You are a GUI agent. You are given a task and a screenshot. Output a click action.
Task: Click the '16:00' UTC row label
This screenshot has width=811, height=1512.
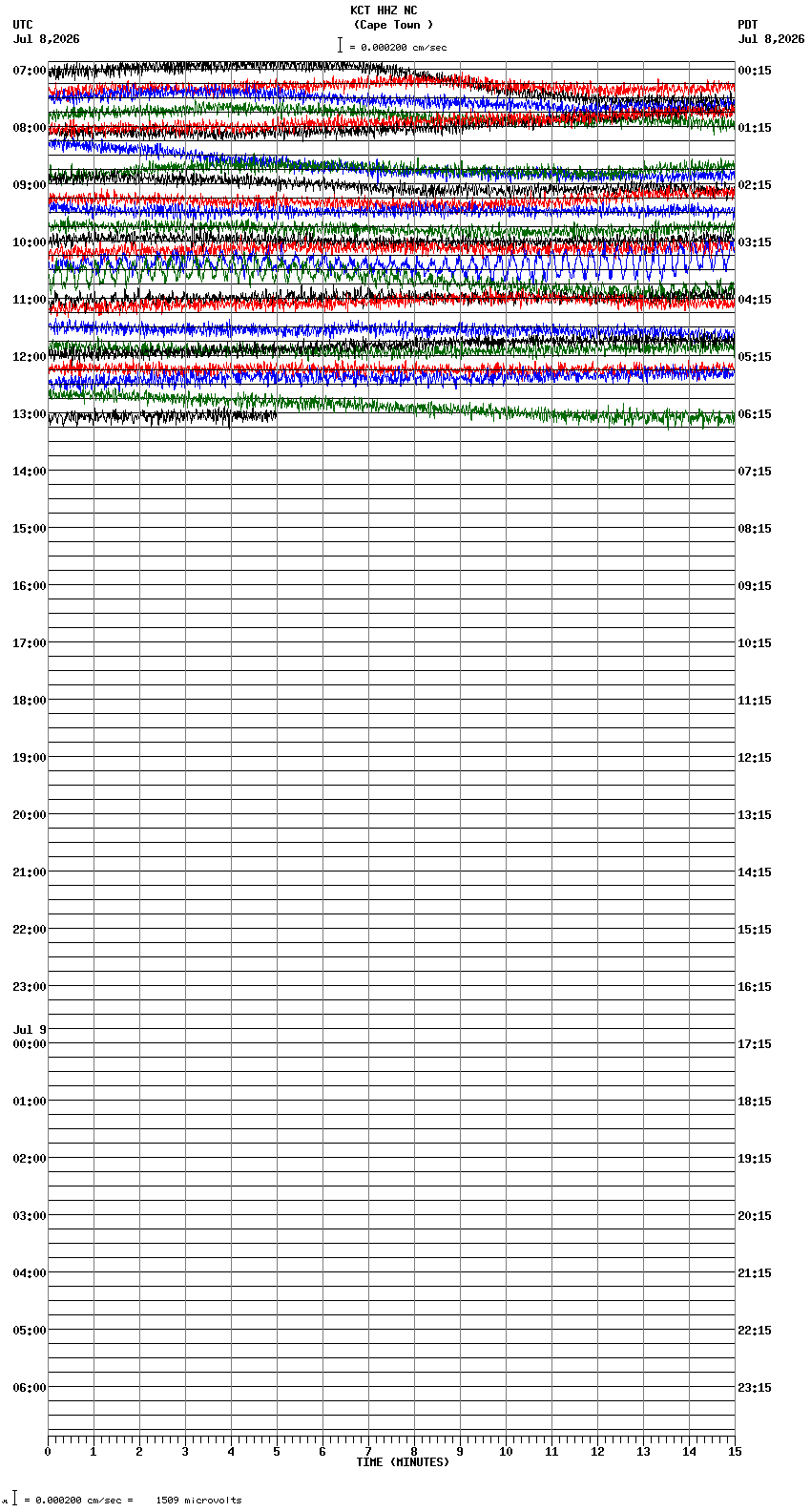30,586
